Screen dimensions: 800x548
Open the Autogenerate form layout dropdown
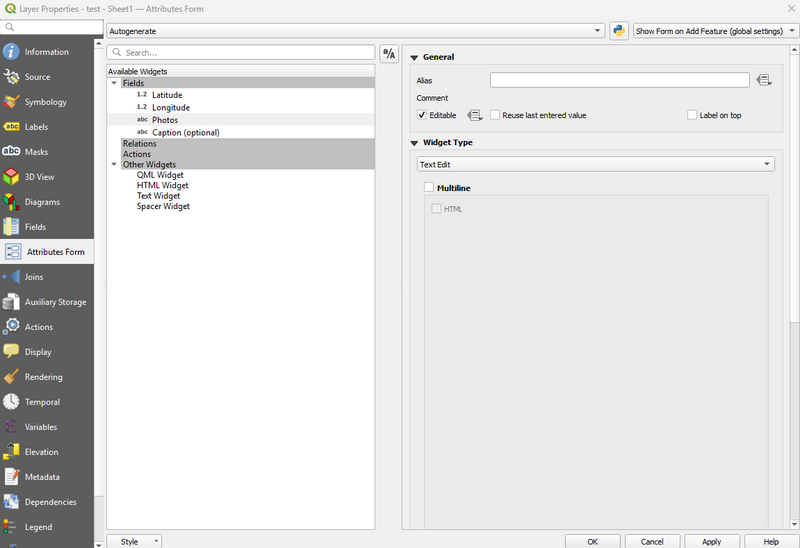355,31
